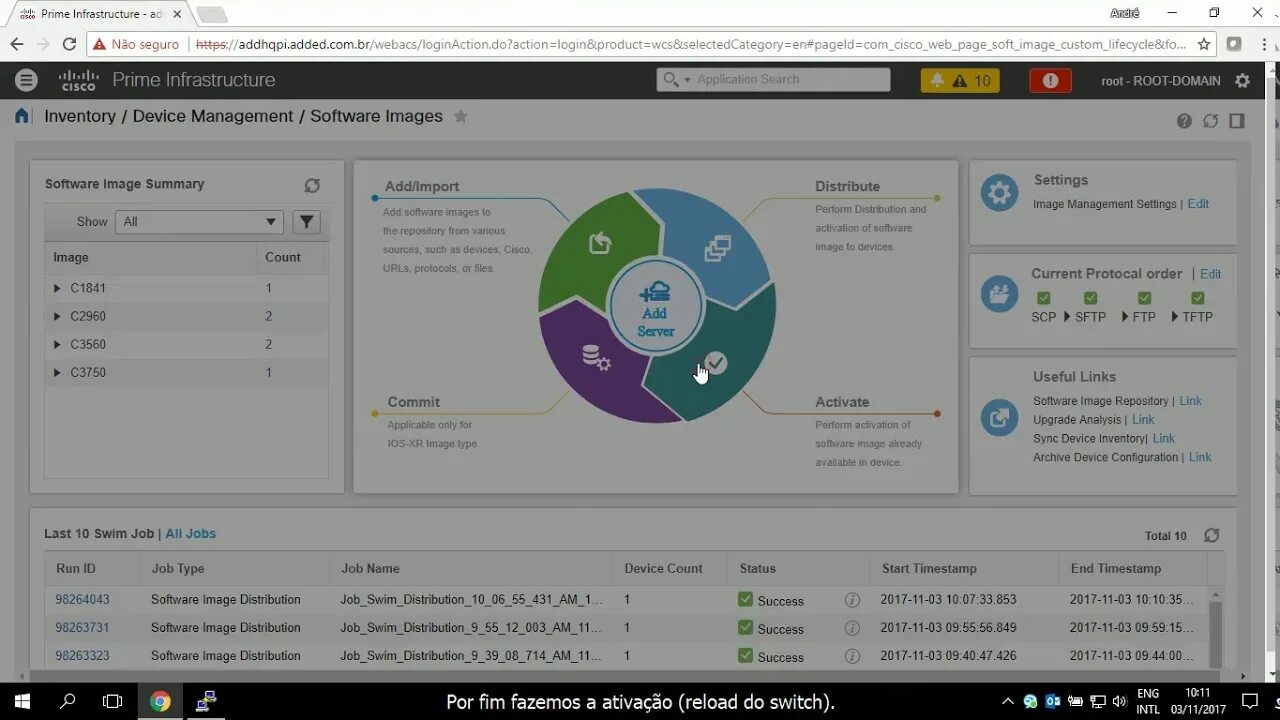This screenshot has height=720, width=1280.
Task: Refresh the Software Image Summary panel
Action: click(x=312, y=185)
